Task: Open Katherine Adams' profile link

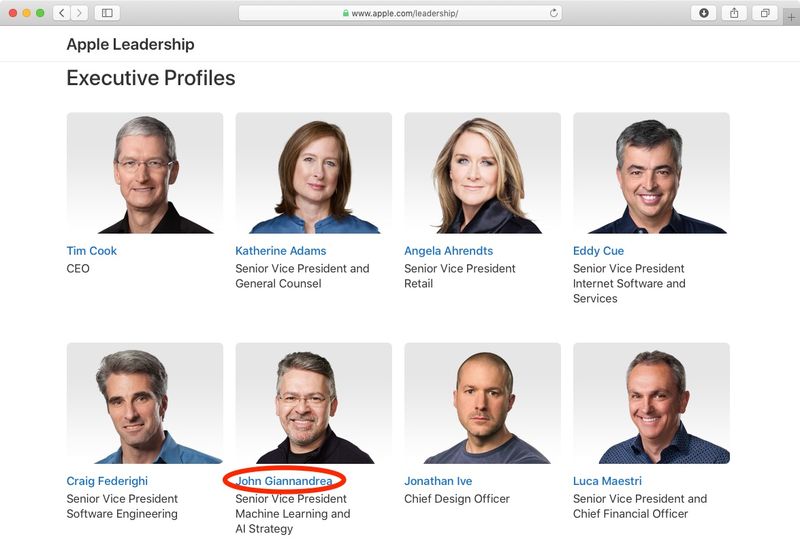Action: pos(281,251)
